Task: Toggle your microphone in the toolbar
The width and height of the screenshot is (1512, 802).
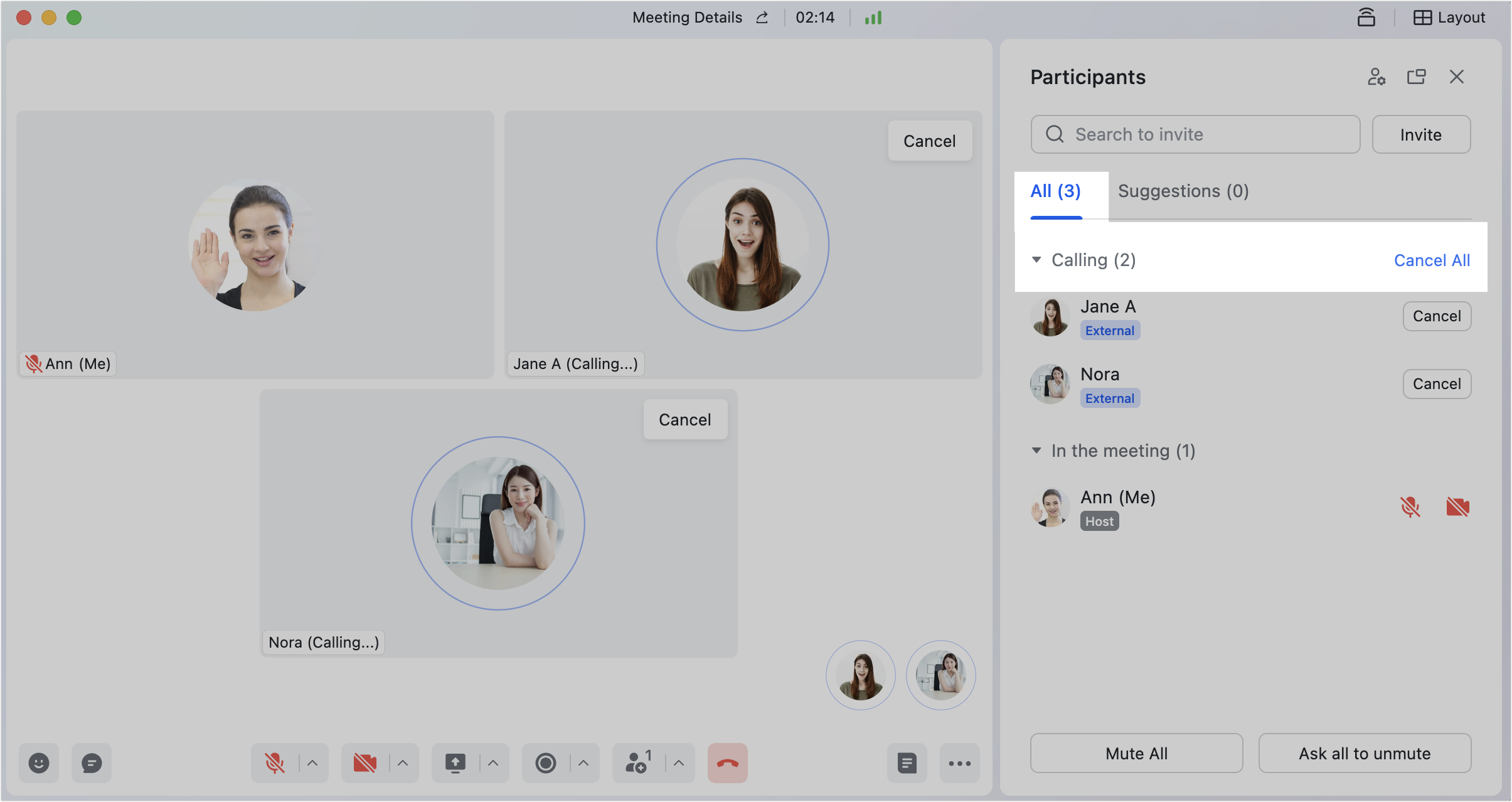Action: click(x=276, y=762)
